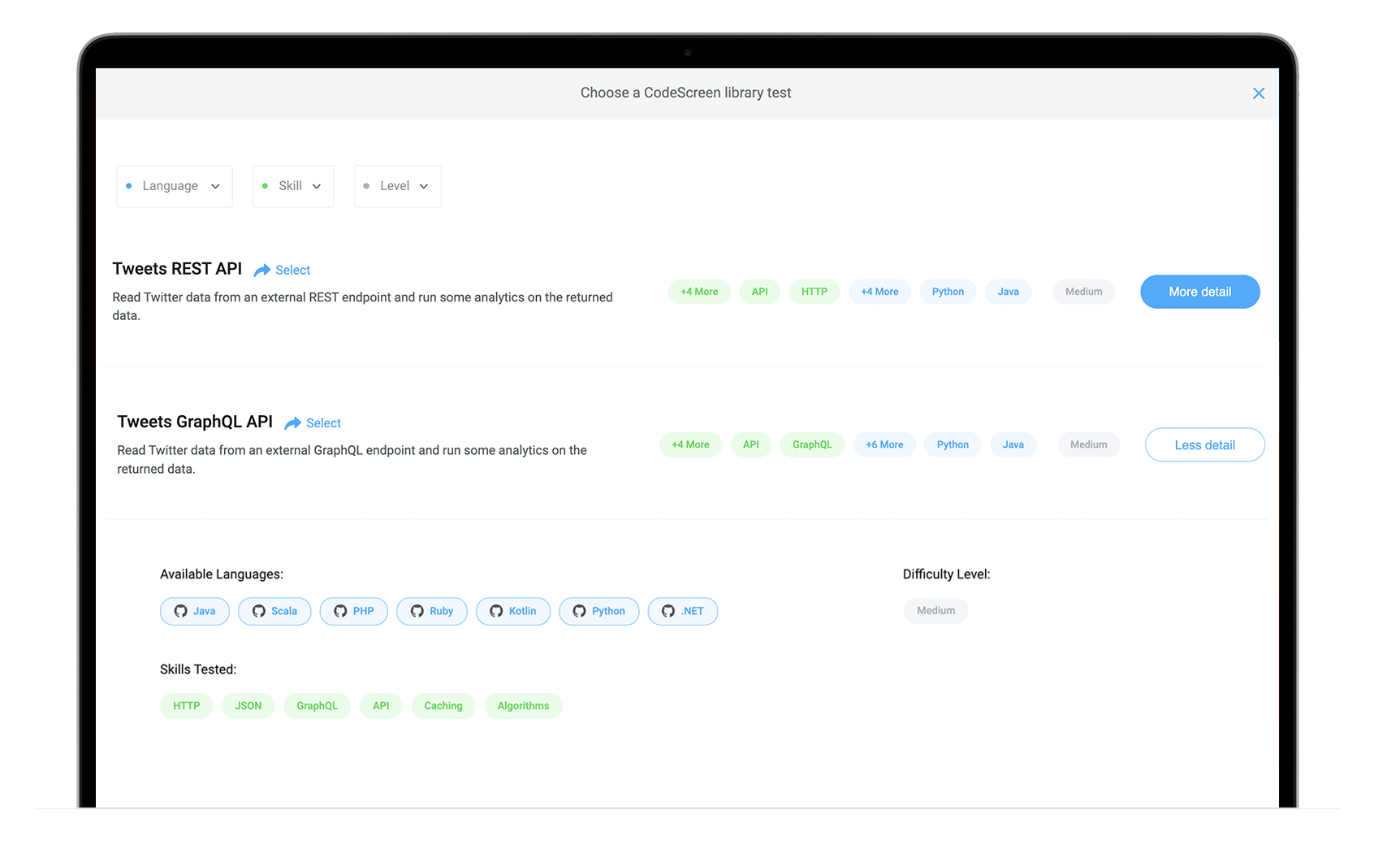
Task: Click the GitHub icon on the .NET chip
Action: point(668,611)
